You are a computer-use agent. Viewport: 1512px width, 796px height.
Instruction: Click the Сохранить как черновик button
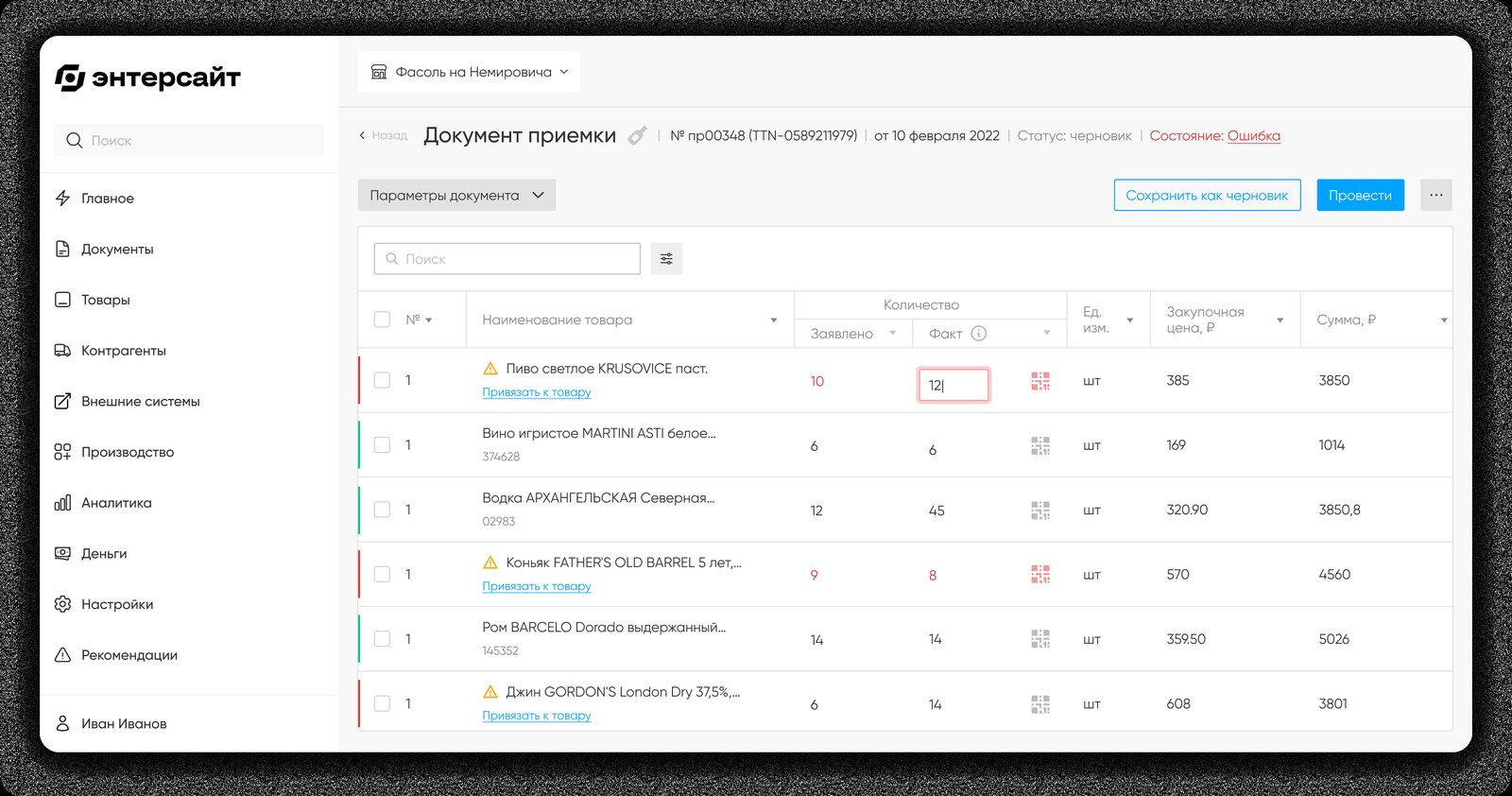[1207, 196]
